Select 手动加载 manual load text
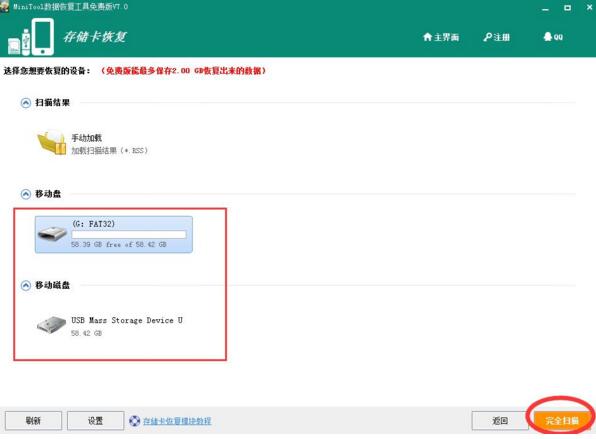The image size is (596, 439). 87,138
